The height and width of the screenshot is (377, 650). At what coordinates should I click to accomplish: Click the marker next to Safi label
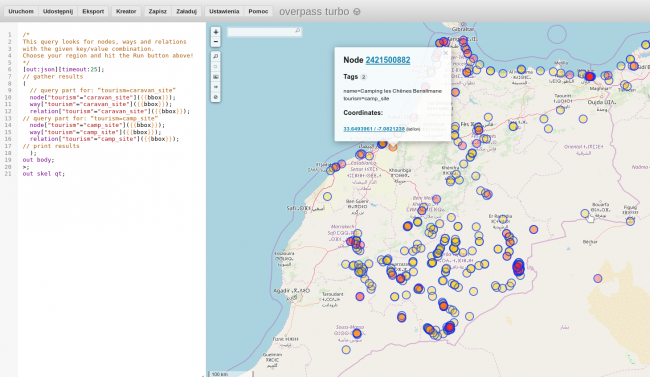coord(327,196)
